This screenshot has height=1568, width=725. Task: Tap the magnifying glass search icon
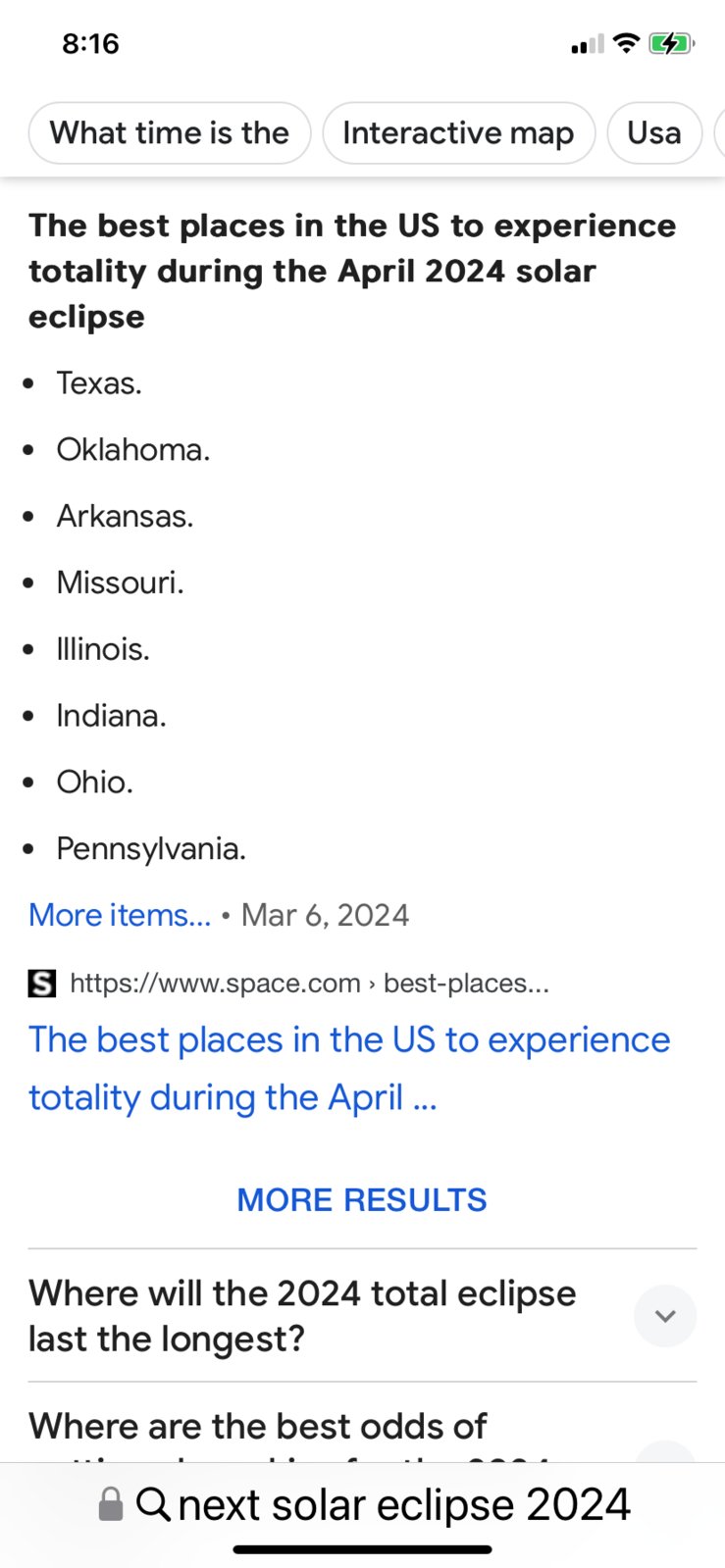pyautogui.click(x=153, y=1503)
